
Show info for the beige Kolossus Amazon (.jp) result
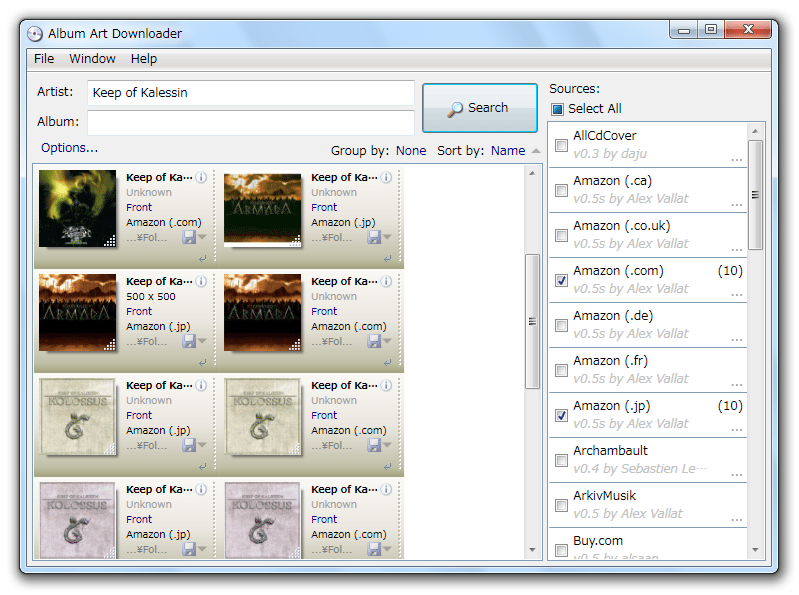pos(202,385)
